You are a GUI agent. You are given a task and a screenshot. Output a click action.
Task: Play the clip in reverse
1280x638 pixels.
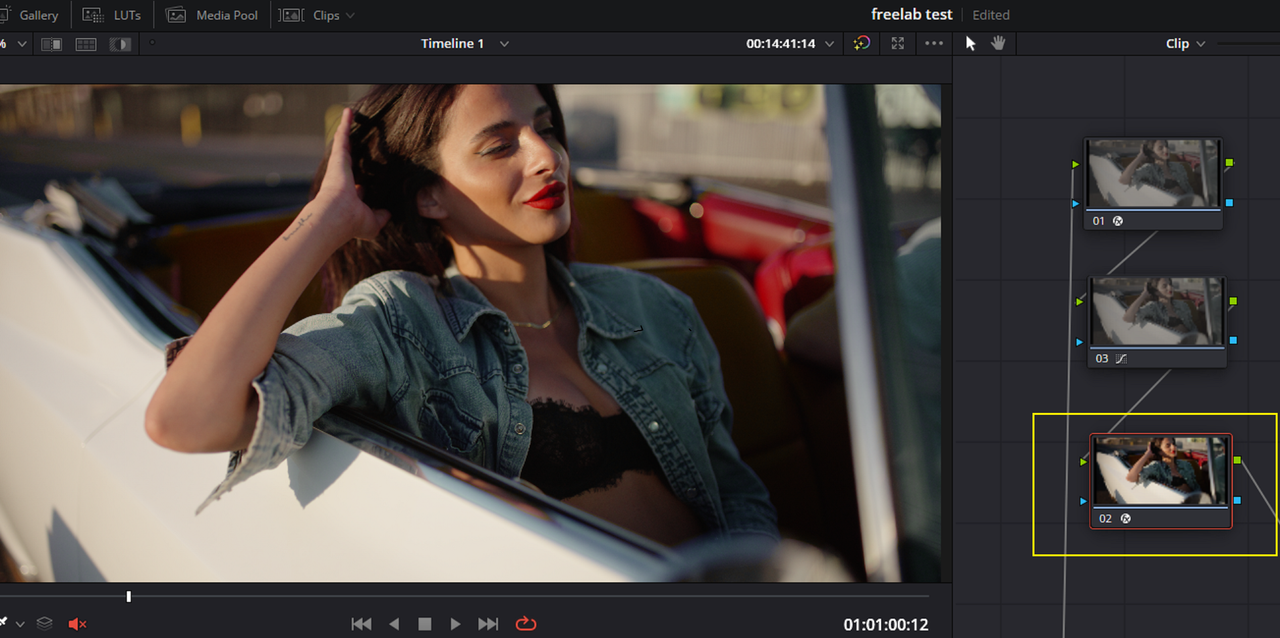394,624
